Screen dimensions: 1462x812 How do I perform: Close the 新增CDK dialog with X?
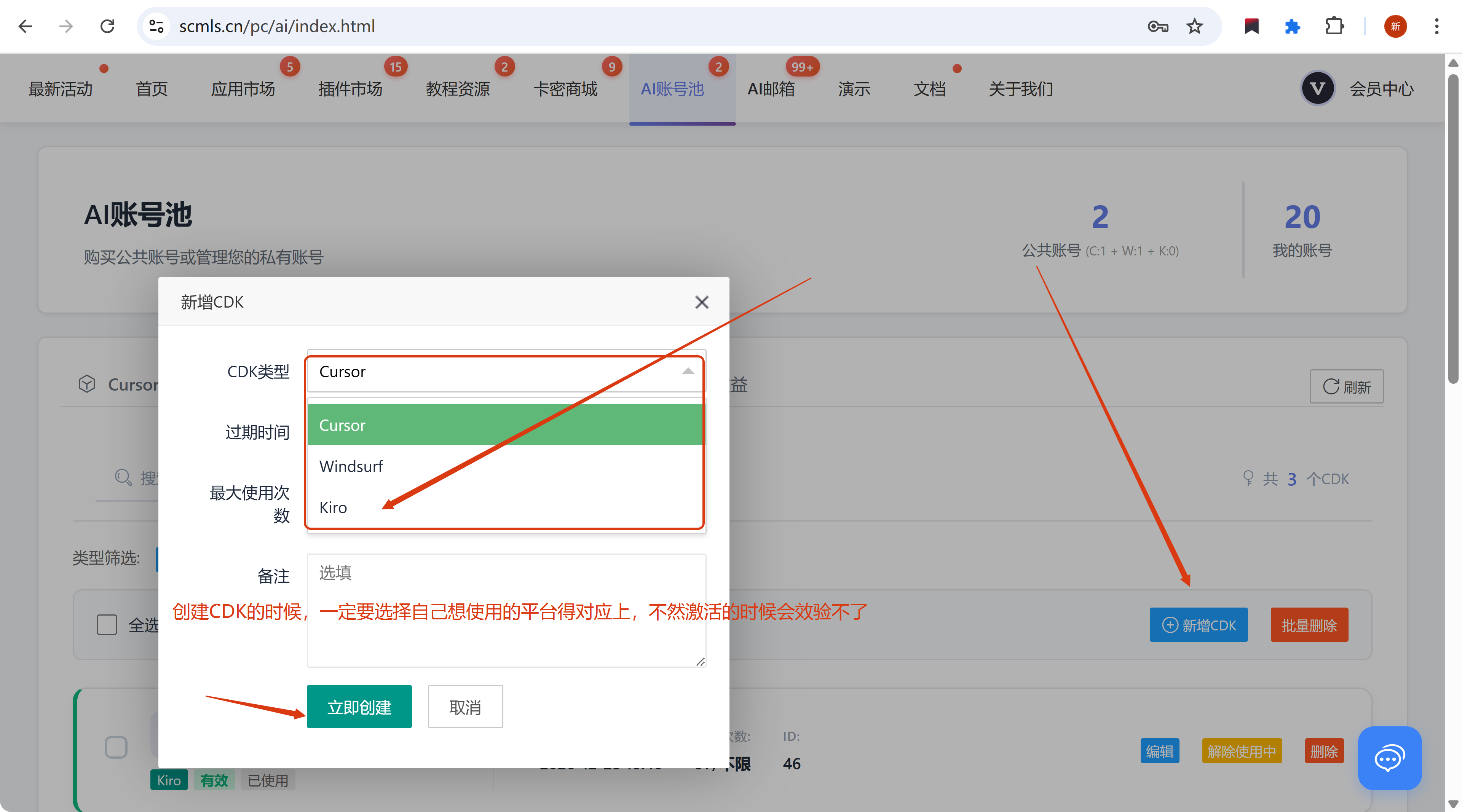click(701, 302)
